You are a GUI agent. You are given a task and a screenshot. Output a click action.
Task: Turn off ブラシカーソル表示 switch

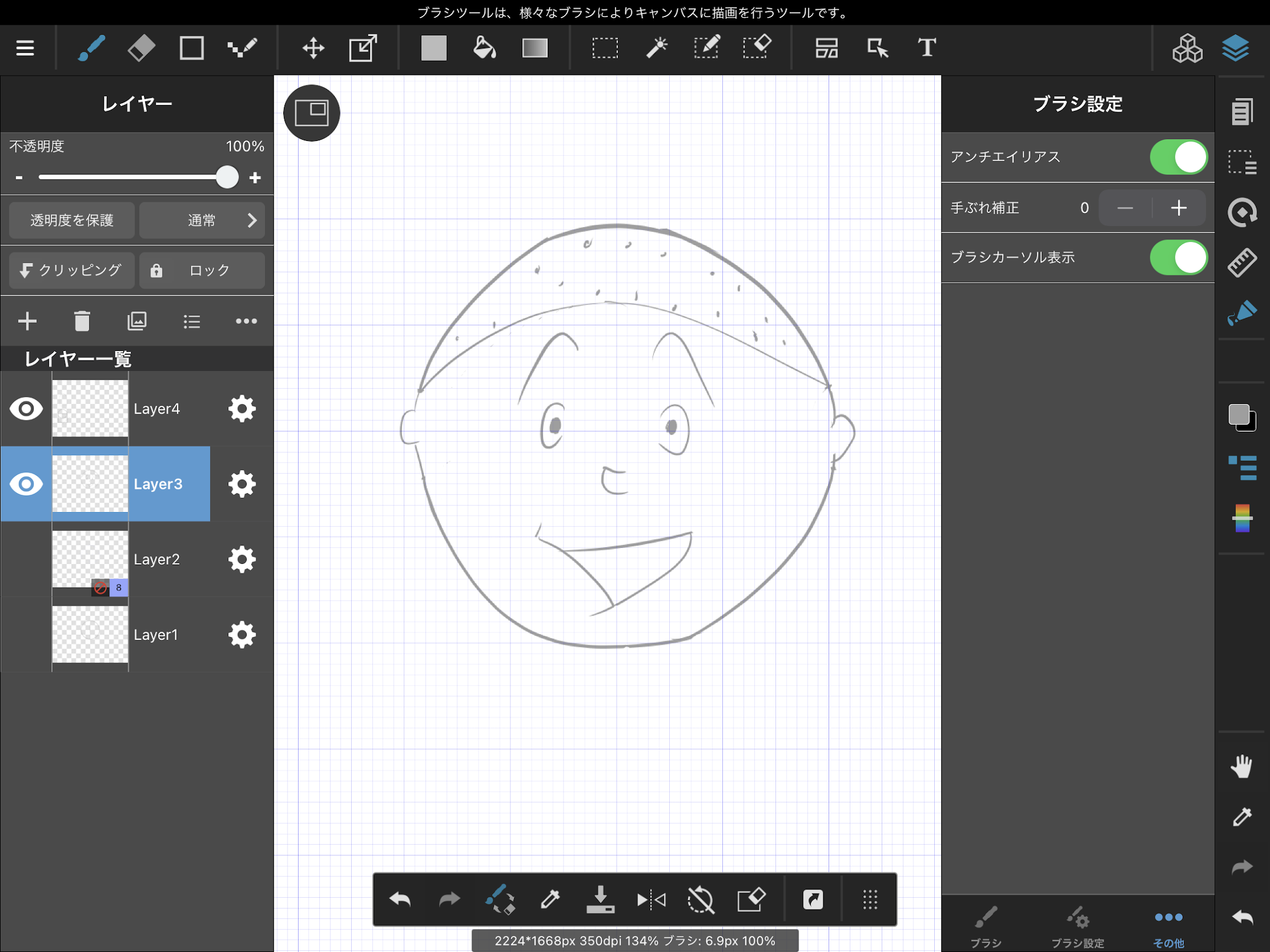point(1178,258)
